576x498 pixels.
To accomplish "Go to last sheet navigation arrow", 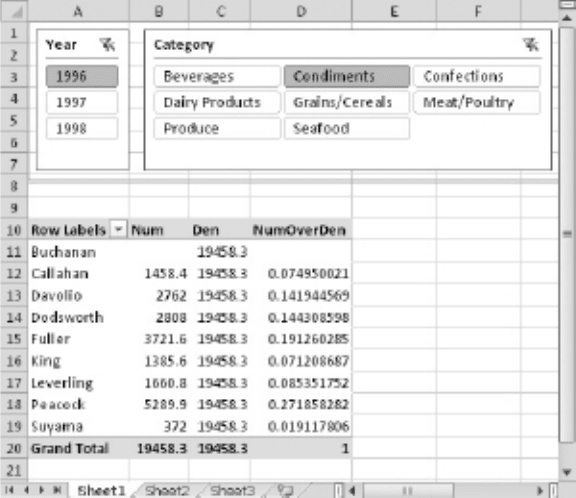I will pyautogui.click(x=57, y=490).
